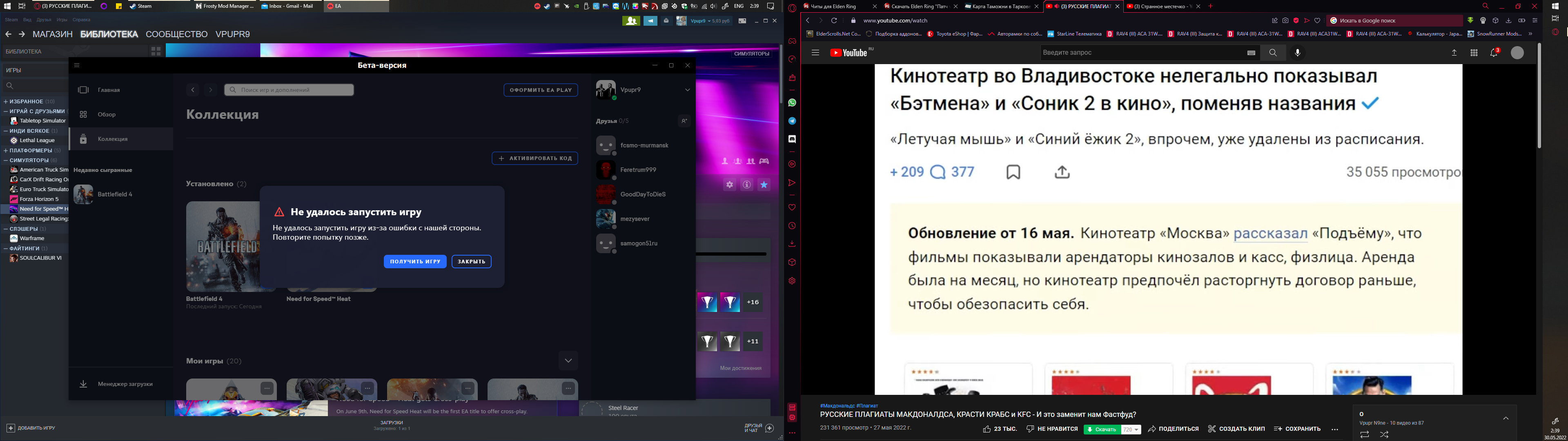Open Frosty Mod Manager taskbar button
This screenshot has width=1568, height=441.
(225, 6)
